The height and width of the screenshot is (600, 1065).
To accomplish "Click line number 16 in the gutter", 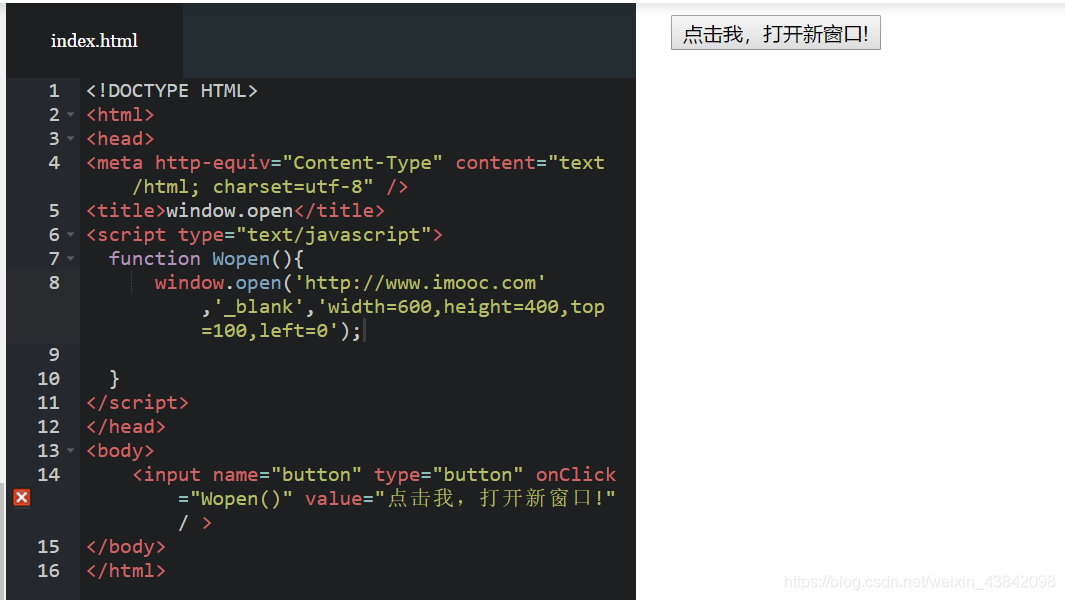I will [x=48, y=571].
